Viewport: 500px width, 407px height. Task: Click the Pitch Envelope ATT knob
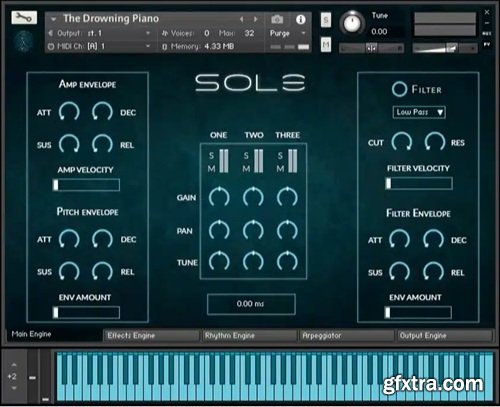tap(69, 239)
